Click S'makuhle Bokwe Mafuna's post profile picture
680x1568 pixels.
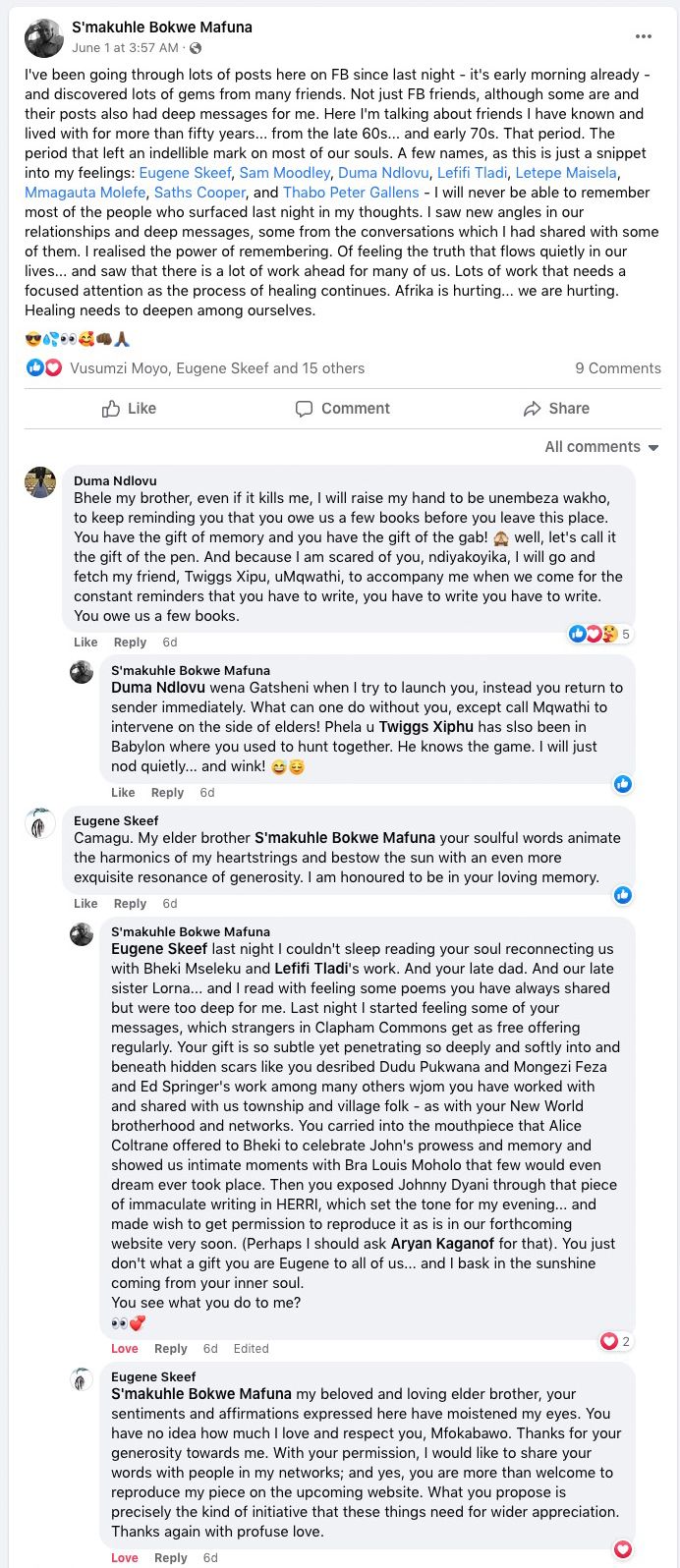pyautogui.click(x=43, y=37)
